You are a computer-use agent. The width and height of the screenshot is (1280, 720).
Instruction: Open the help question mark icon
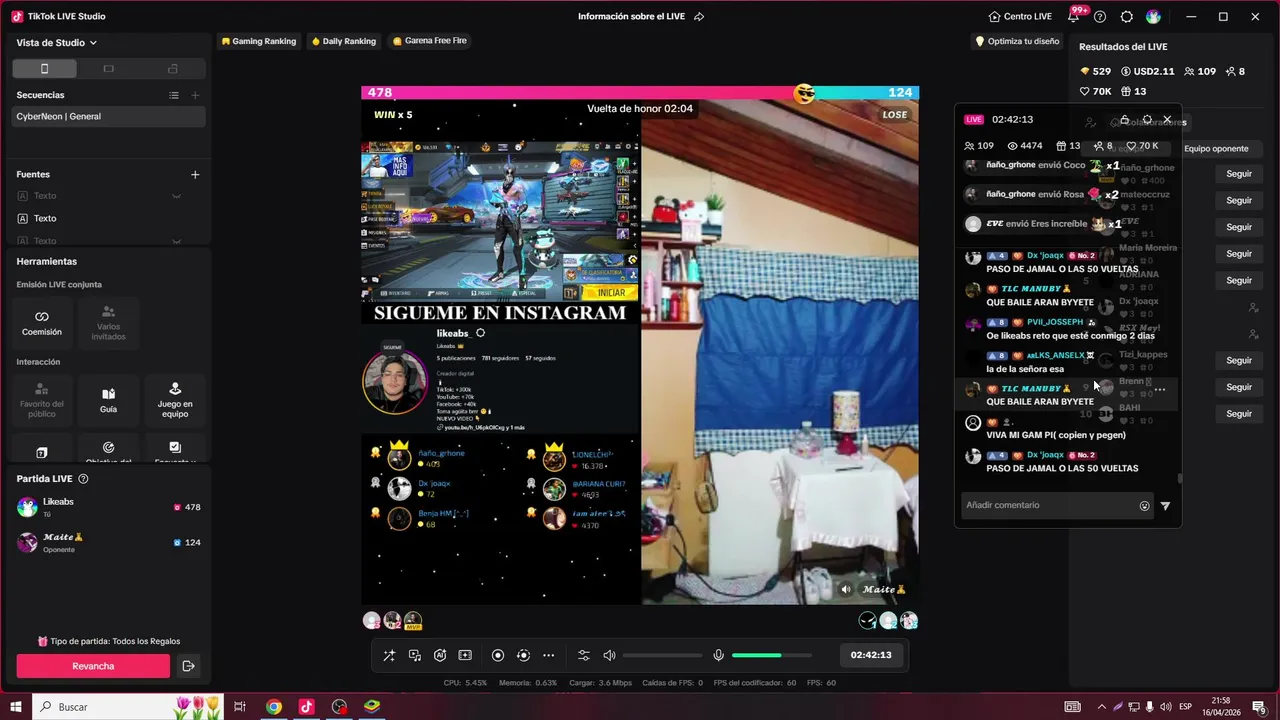[1100, 16]
